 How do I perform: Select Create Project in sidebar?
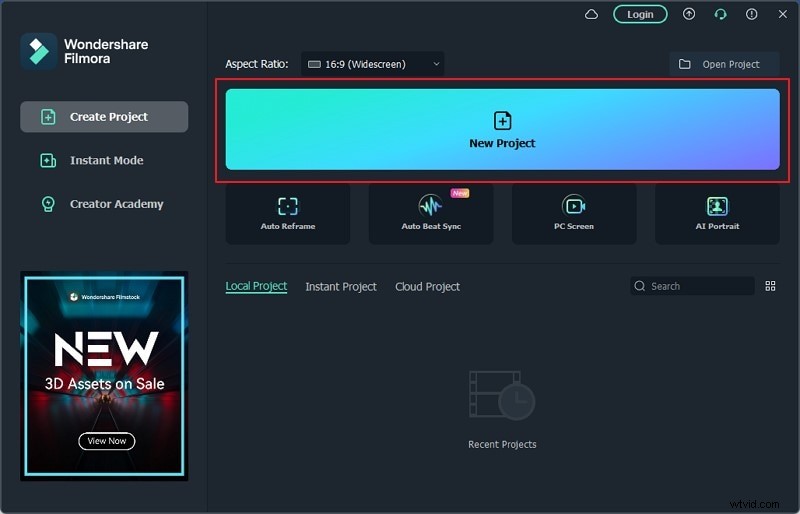click(x=104, y=117)
